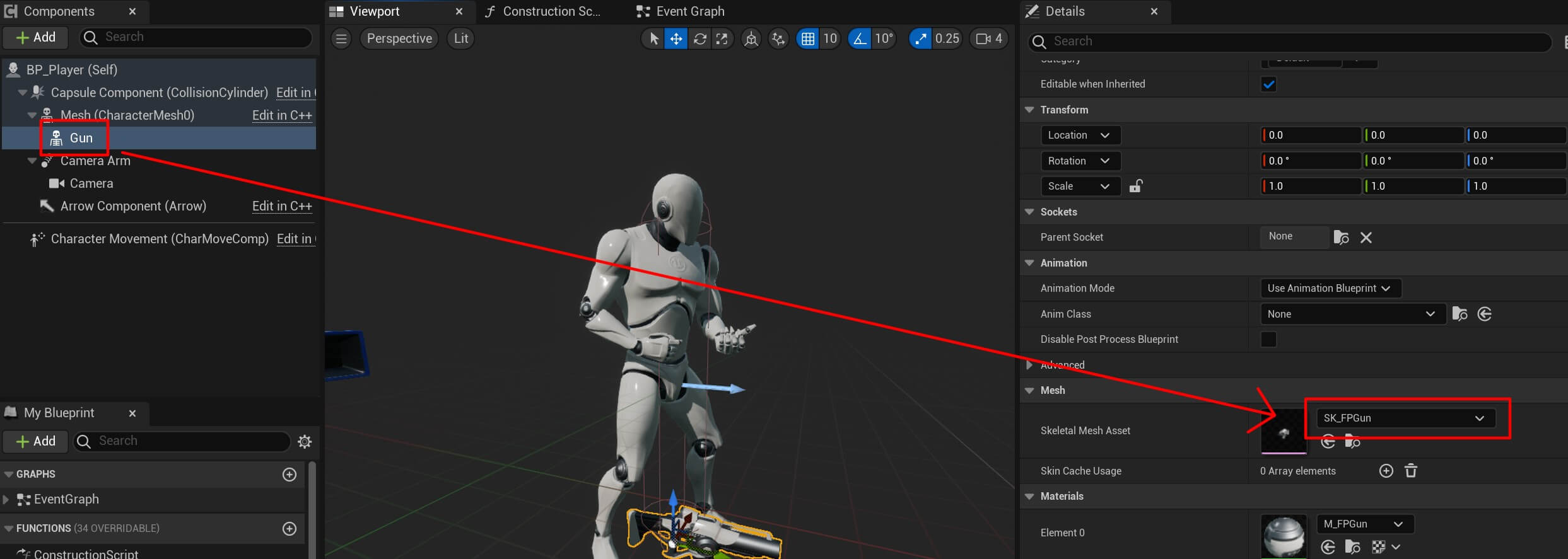Collapse the FUNCTIONS section
The width and height of the screenshot is (1568, 559).
click(8, 529)
